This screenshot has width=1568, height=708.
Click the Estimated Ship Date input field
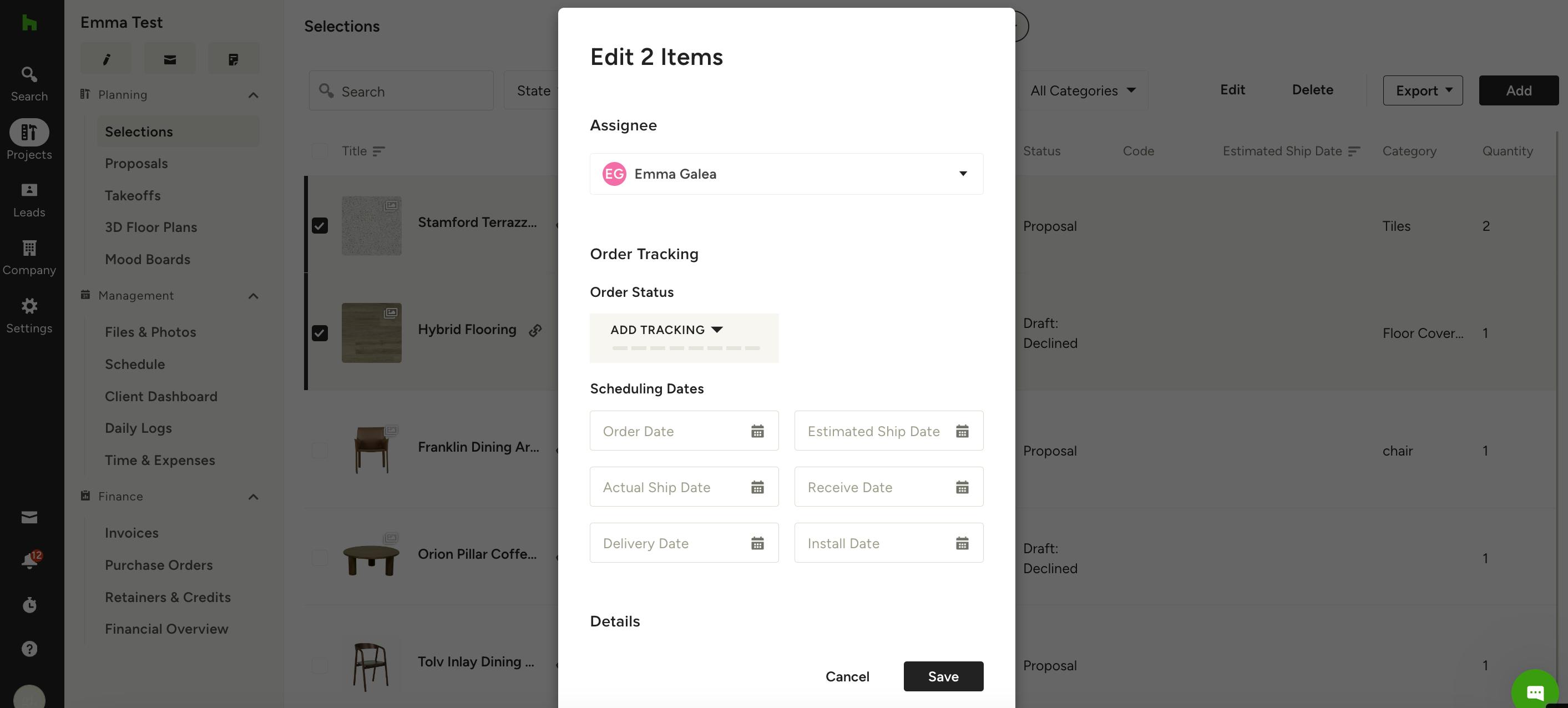click(x=889, y=431)
